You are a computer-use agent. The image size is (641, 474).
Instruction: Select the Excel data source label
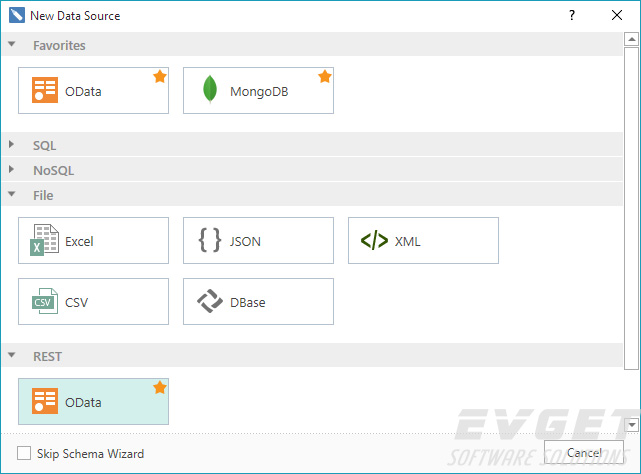click(79, 241)
